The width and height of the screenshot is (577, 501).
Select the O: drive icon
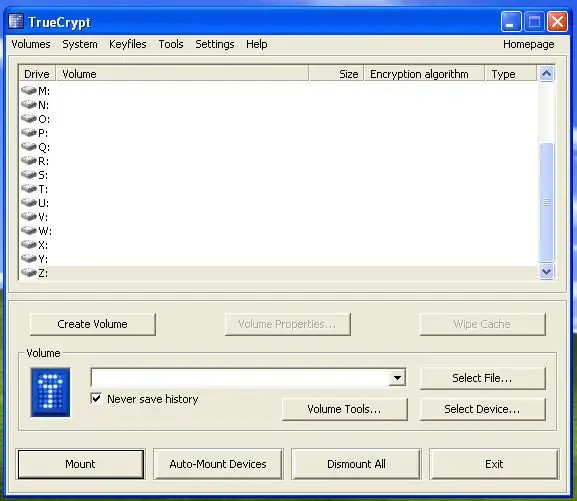click(x=29, y=119)
